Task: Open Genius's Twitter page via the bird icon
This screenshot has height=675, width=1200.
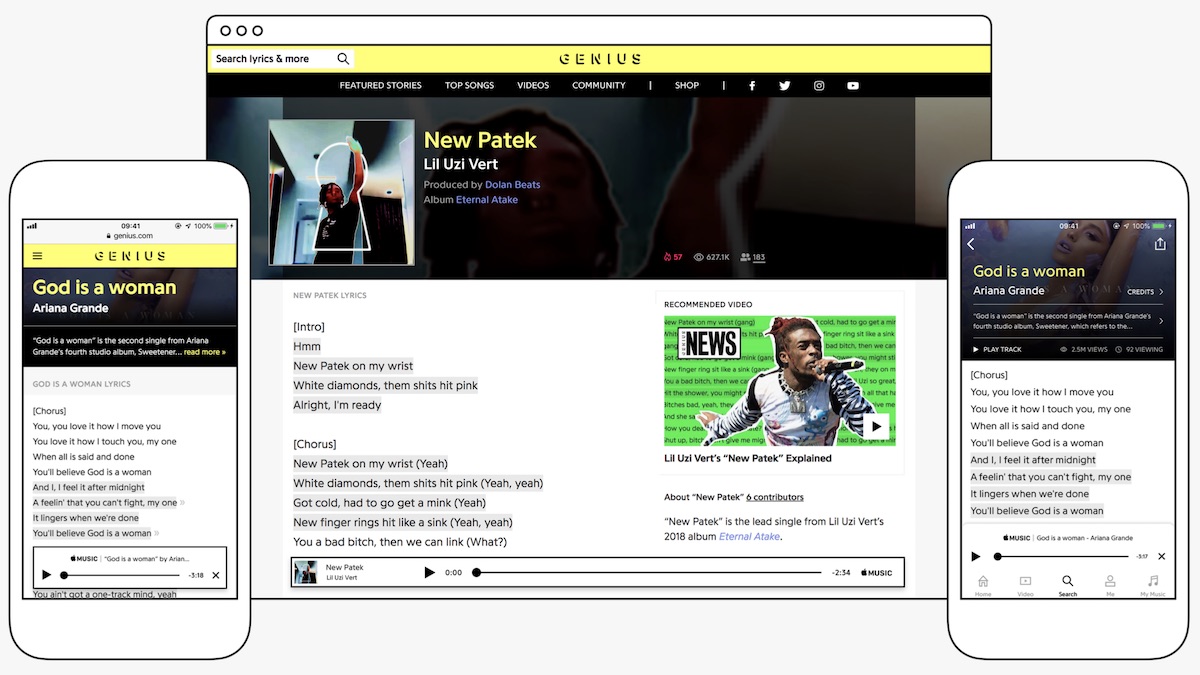Action: [784, 85]
